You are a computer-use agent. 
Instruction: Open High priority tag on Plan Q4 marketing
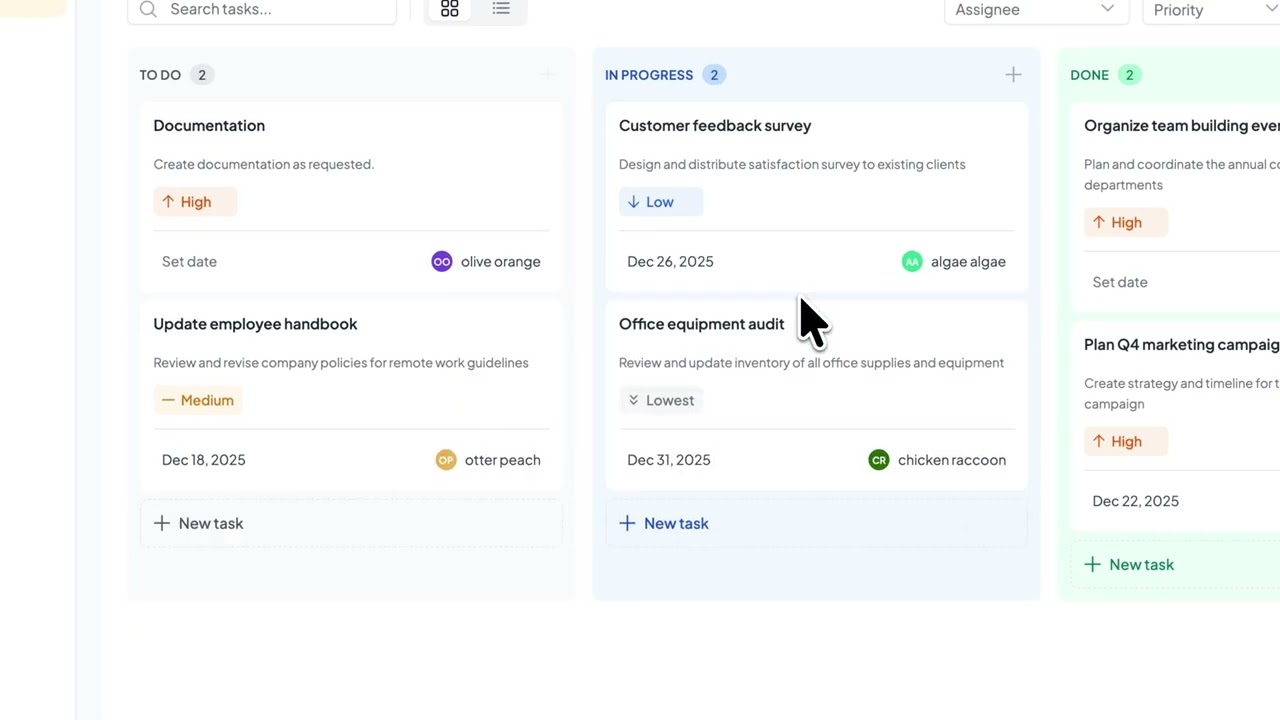point(1126,441)
